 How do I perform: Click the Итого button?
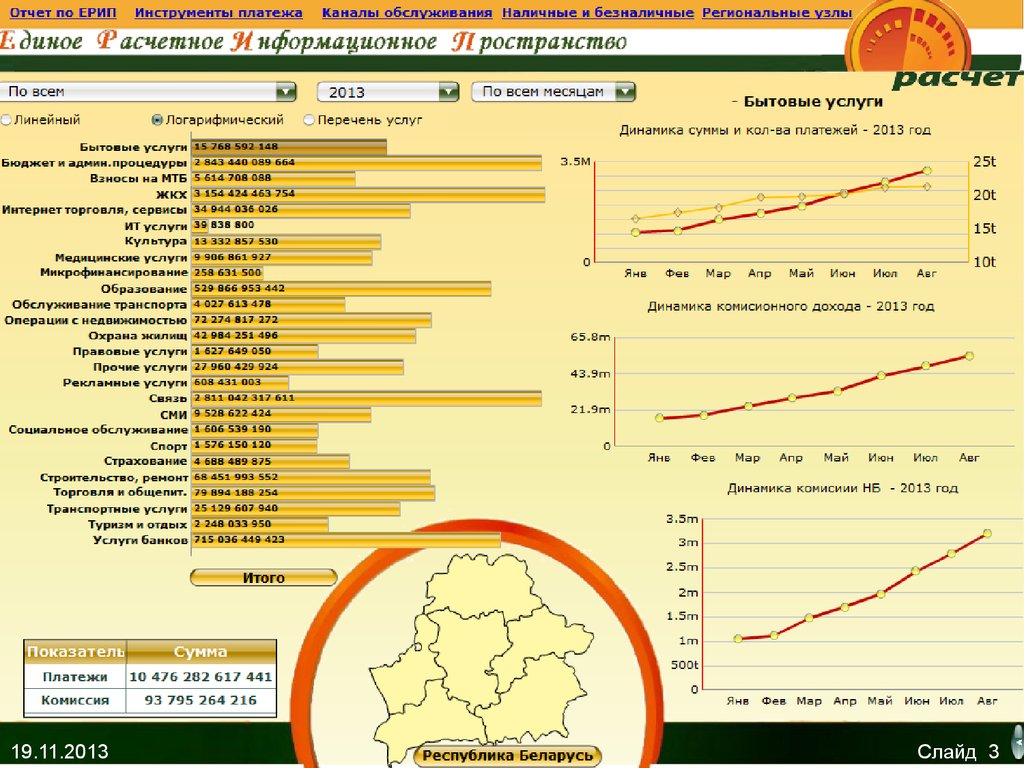(264, 578)
